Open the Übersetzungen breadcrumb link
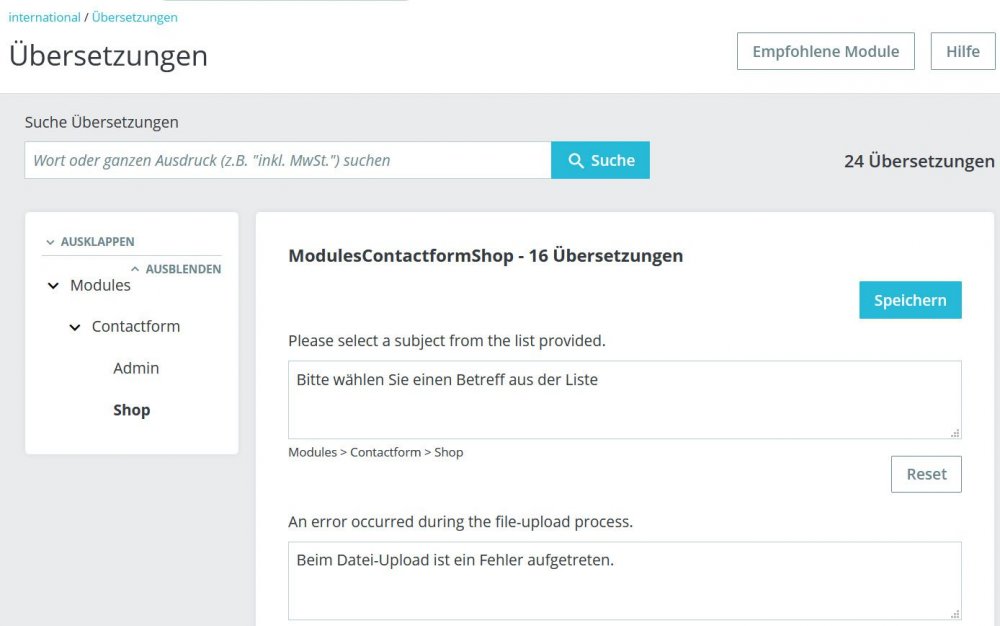 click(x=135, y=17)
